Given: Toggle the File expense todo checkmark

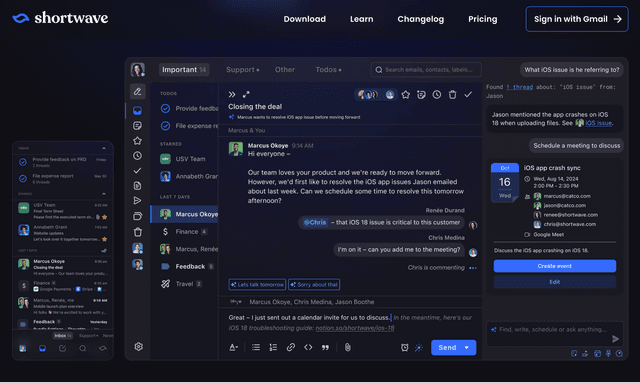Looking at the screenshot, I should (165, 126).
